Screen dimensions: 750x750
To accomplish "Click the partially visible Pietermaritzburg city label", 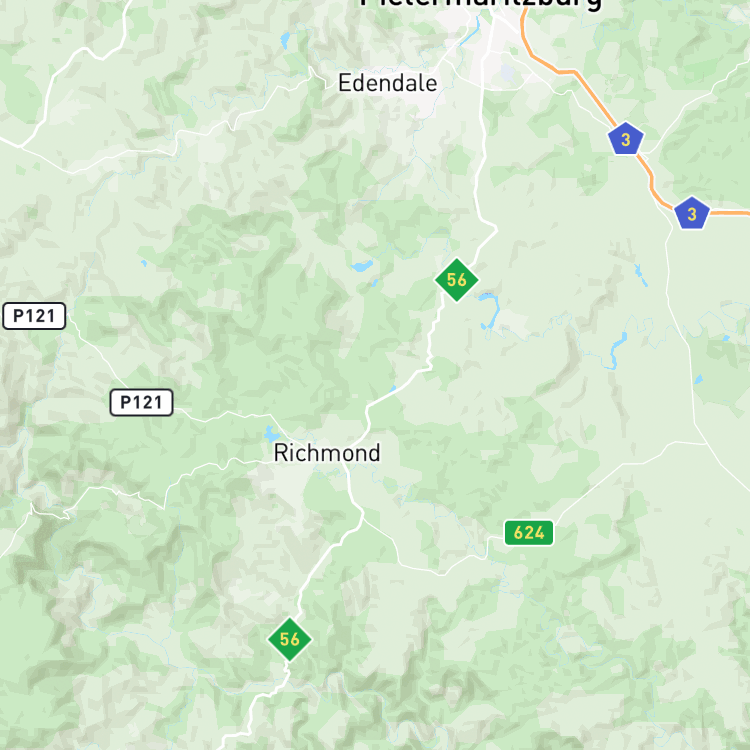I will click(x=481, y=4).
